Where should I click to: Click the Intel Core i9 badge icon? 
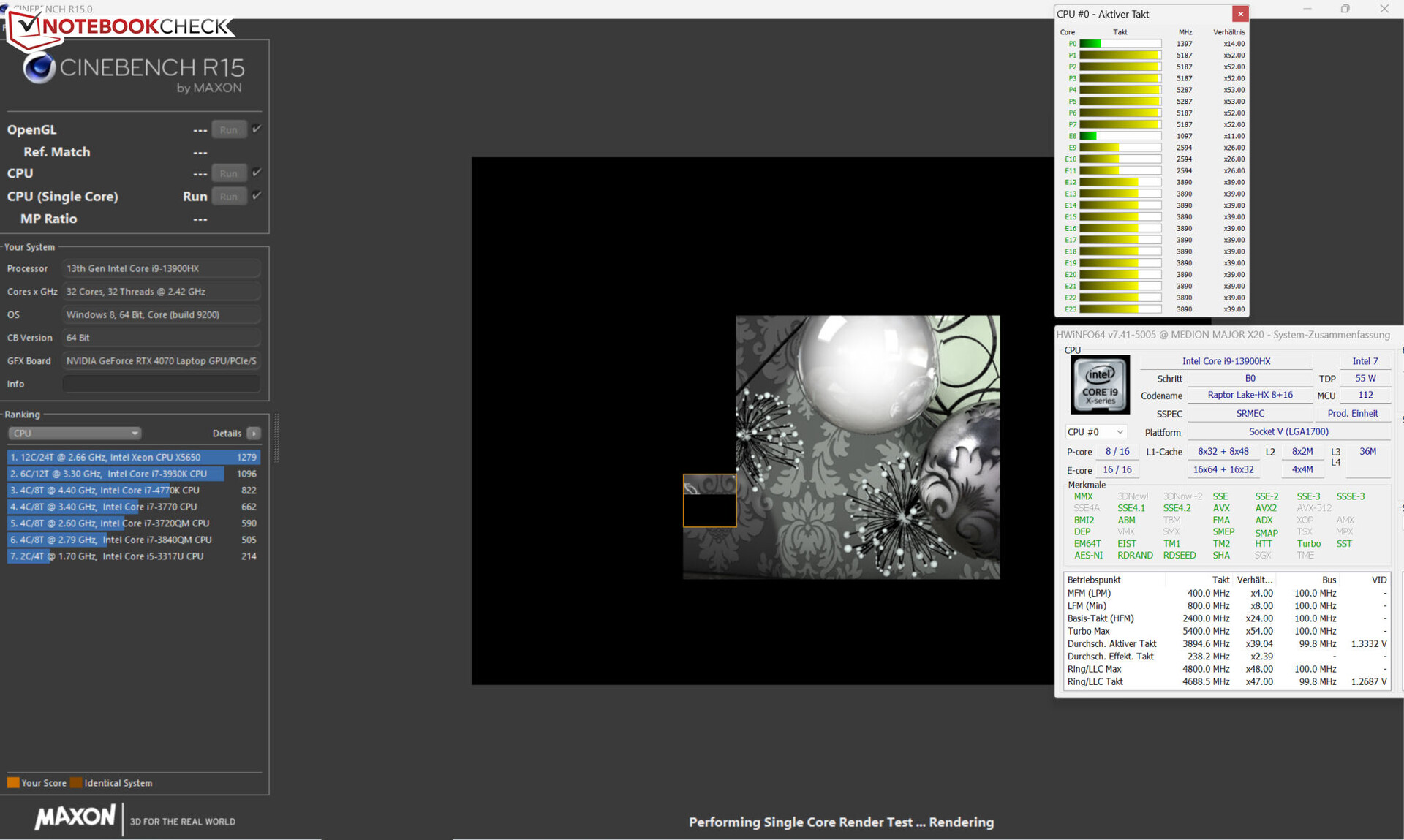pos(1100,385)
